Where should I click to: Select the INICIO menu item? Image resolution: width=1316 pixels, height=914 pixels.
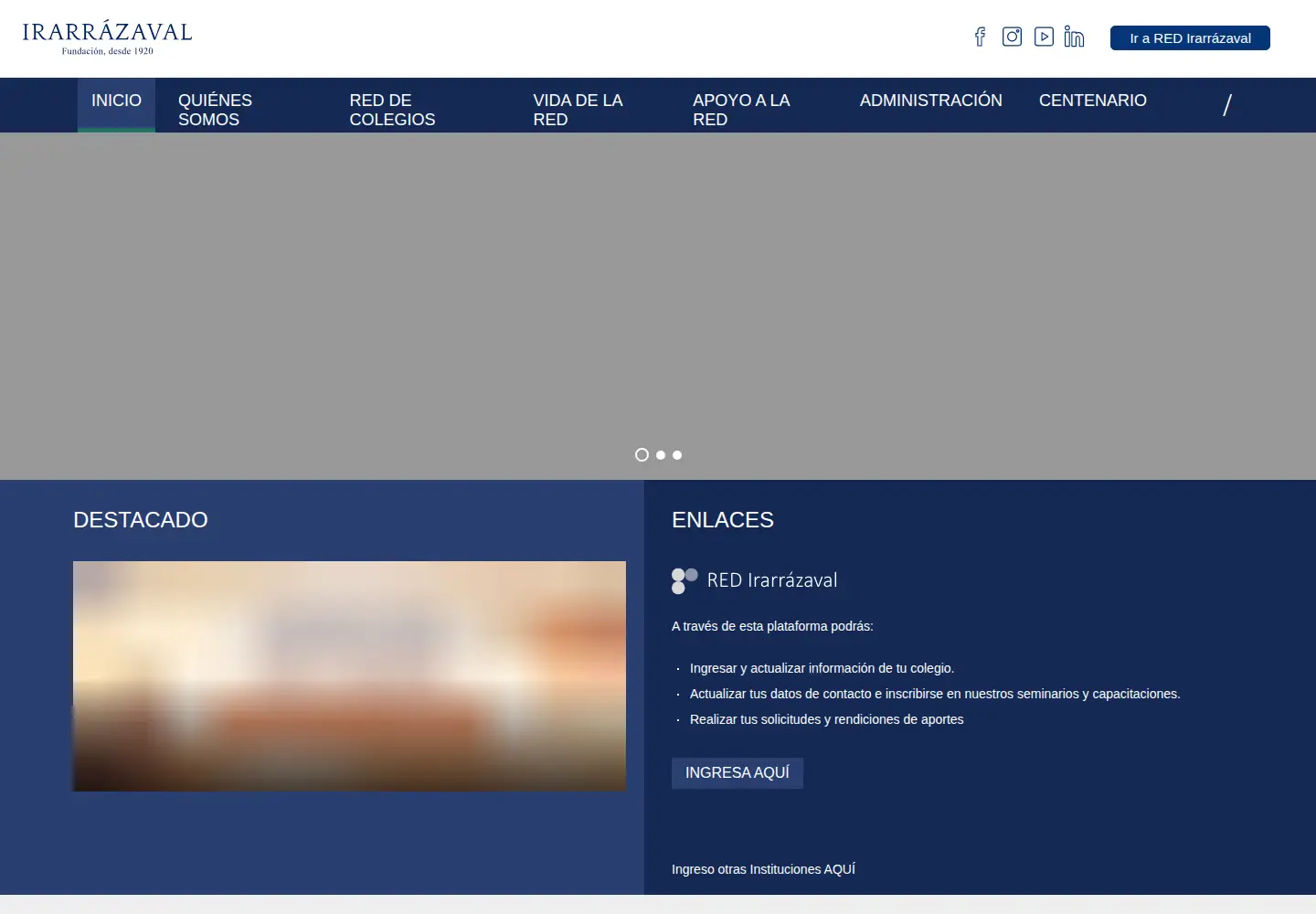pyautogui.click(x=116, y=105)
